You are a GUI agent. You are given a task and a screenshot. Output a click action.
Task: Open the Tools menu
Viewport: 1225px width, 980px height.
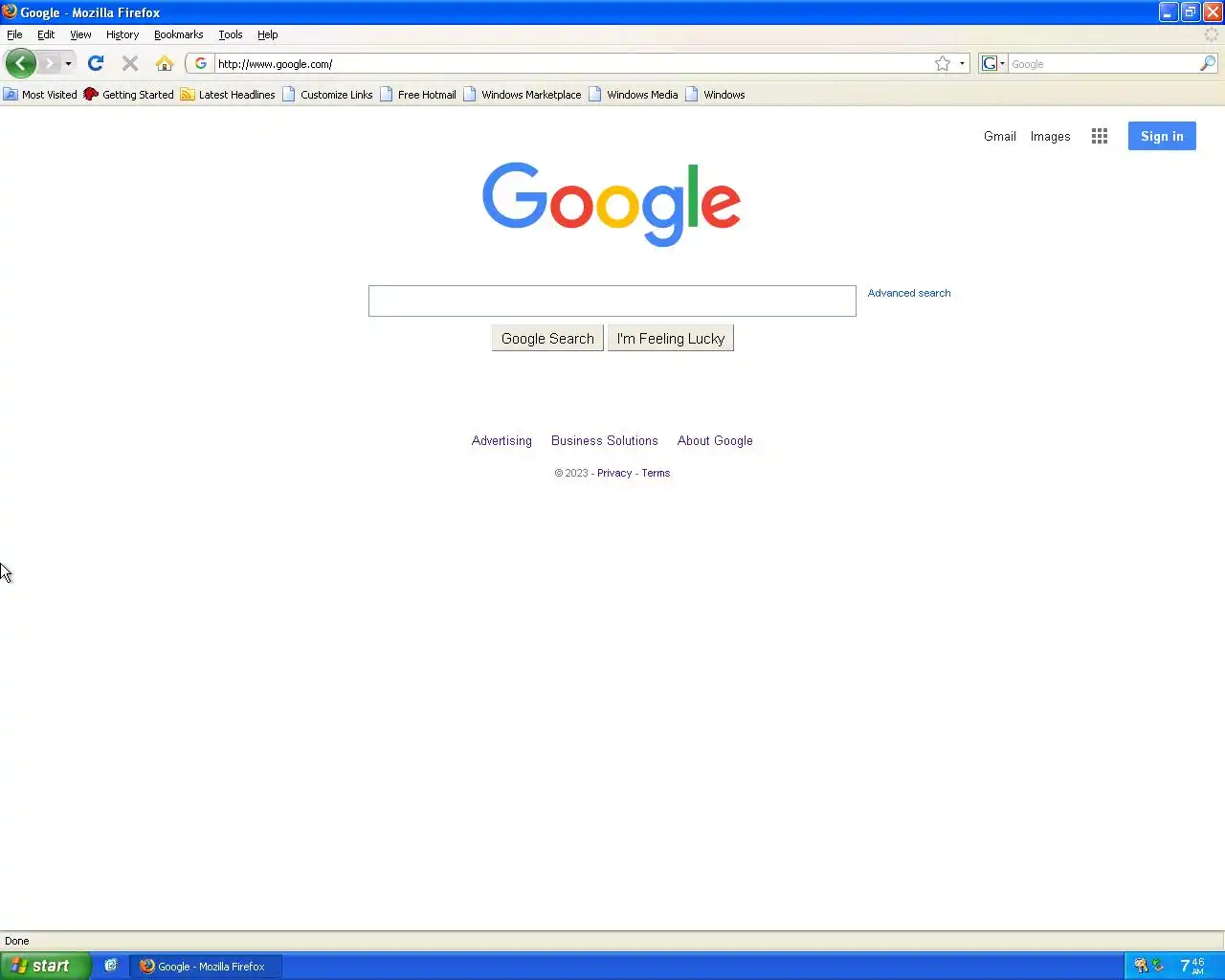(x=231, y=34)
